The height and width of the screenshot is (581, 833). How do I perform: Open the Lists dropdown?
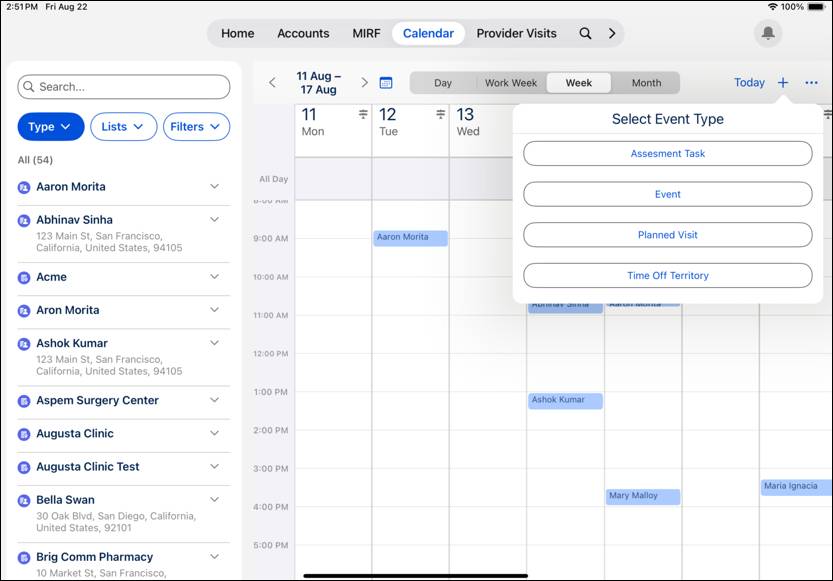click(123, 127)
